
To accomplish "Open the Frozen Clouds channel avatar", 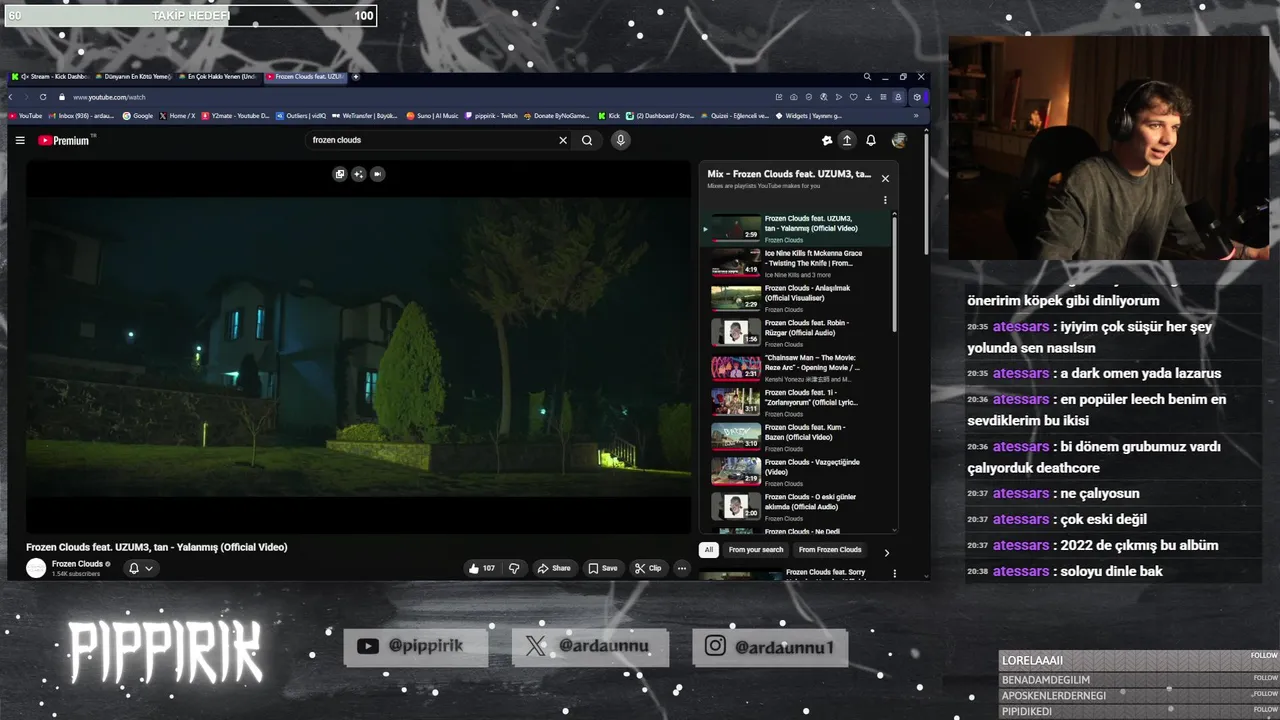I will click(36, 568).
